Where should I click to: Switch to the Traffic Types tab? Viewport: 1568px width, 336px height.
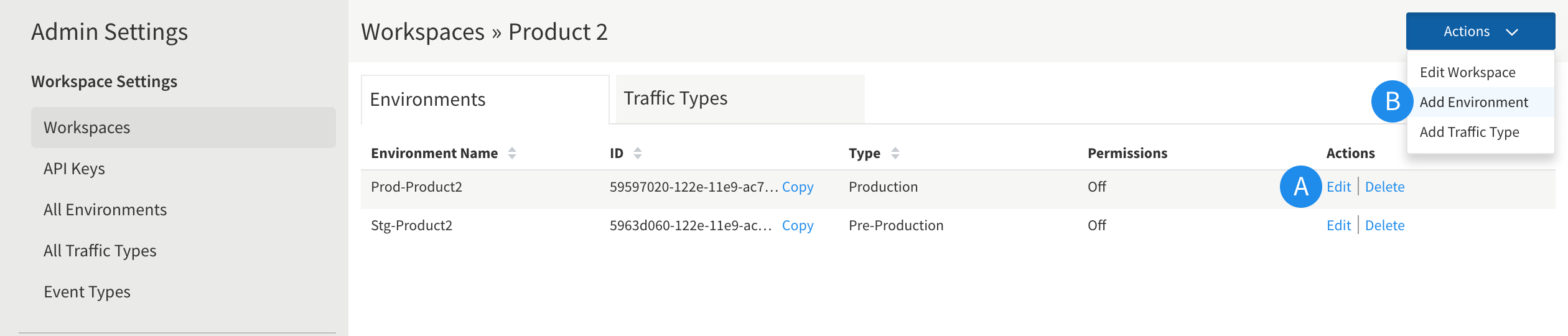tap(740, 98)
